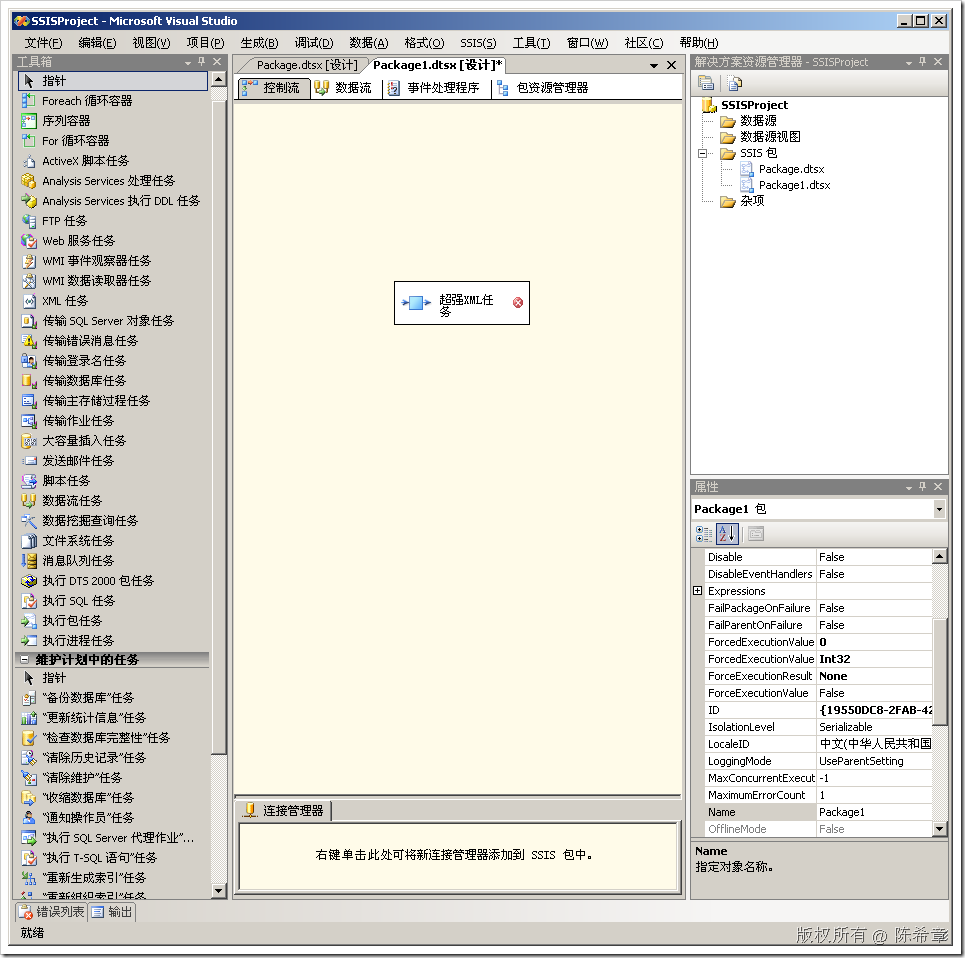Screen dimensions: 965x958
Task: Select the 大容量插入任务 icon
Action: [28, 441]
